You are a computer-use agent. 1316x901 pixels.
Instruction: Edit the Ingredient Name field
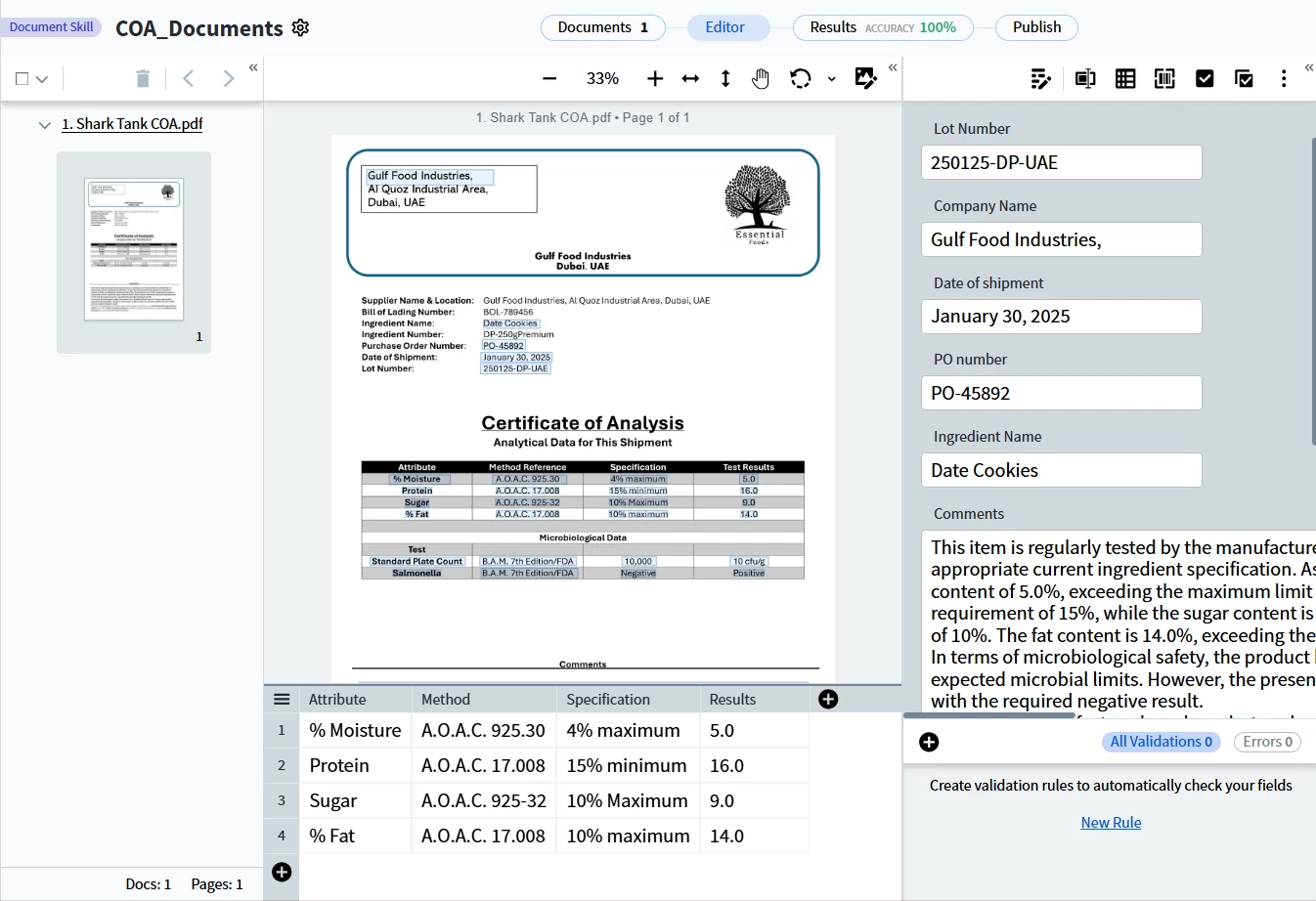click(x=1061, y=470)
